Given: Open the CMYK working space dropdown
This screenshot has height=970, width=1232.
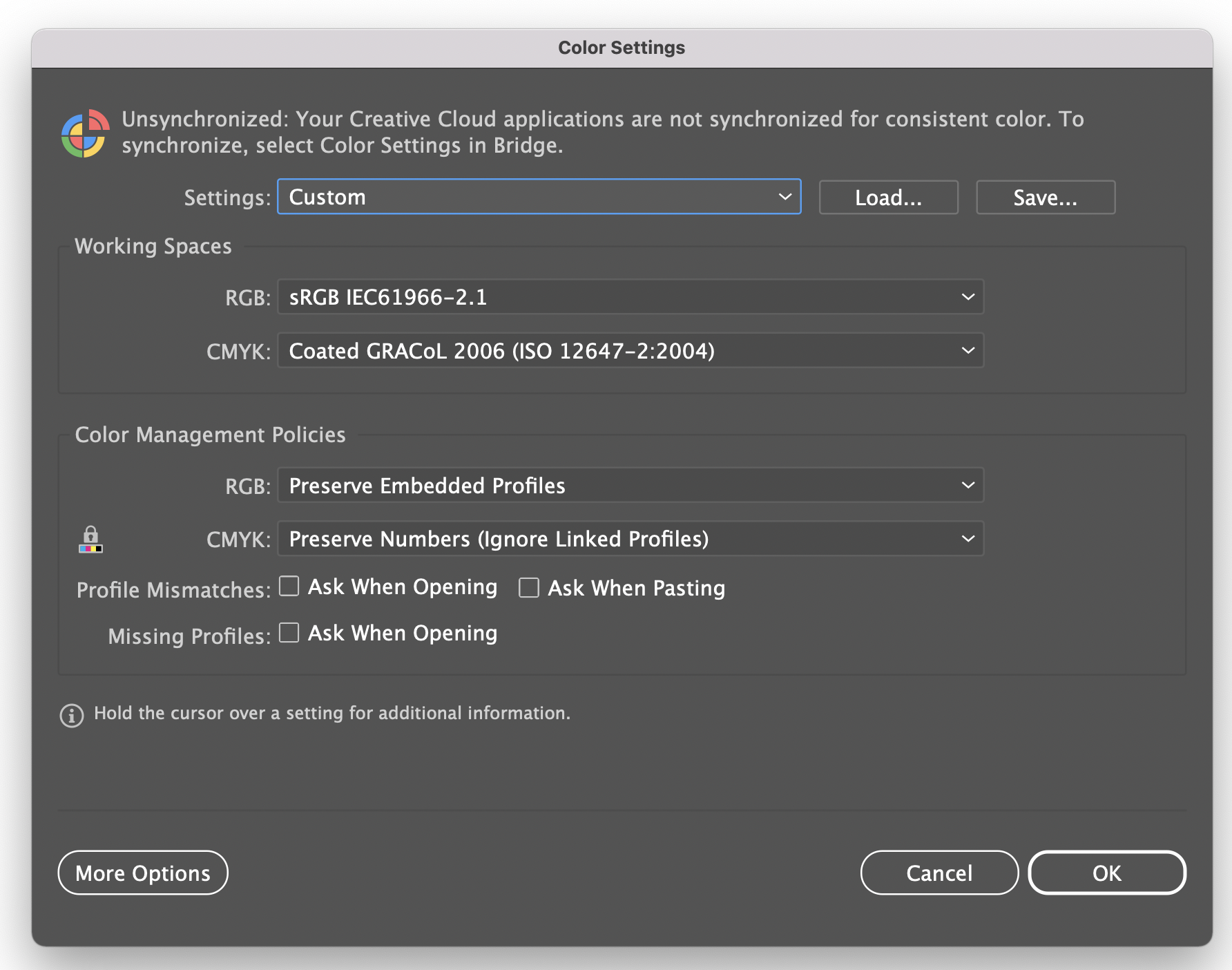Looking at the screenshot, I should coord(630,350).
